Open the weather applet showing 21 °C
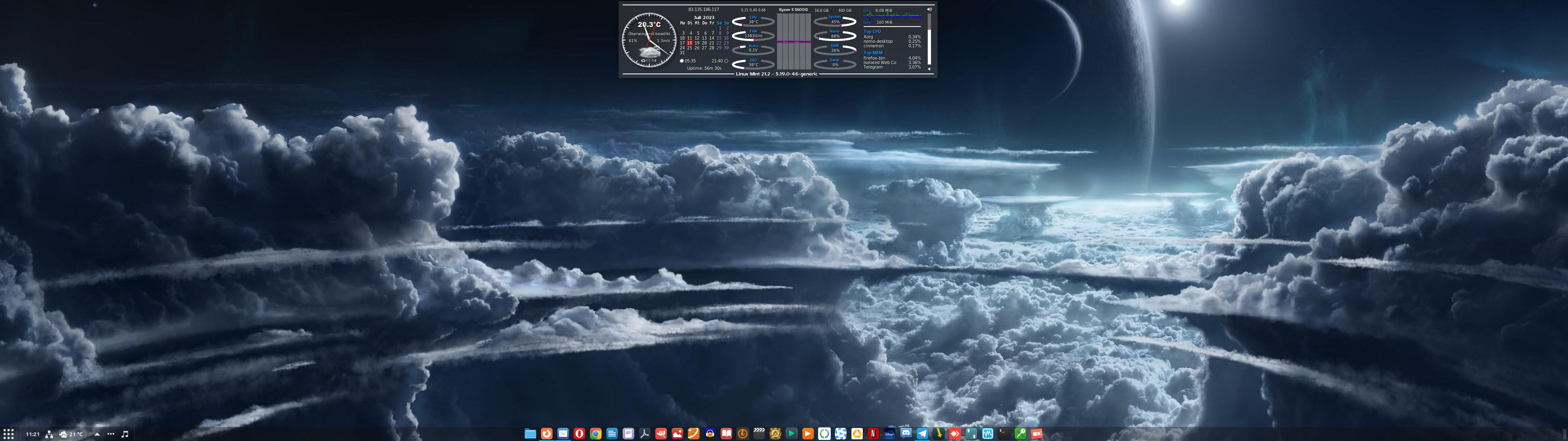 (71, 434)
